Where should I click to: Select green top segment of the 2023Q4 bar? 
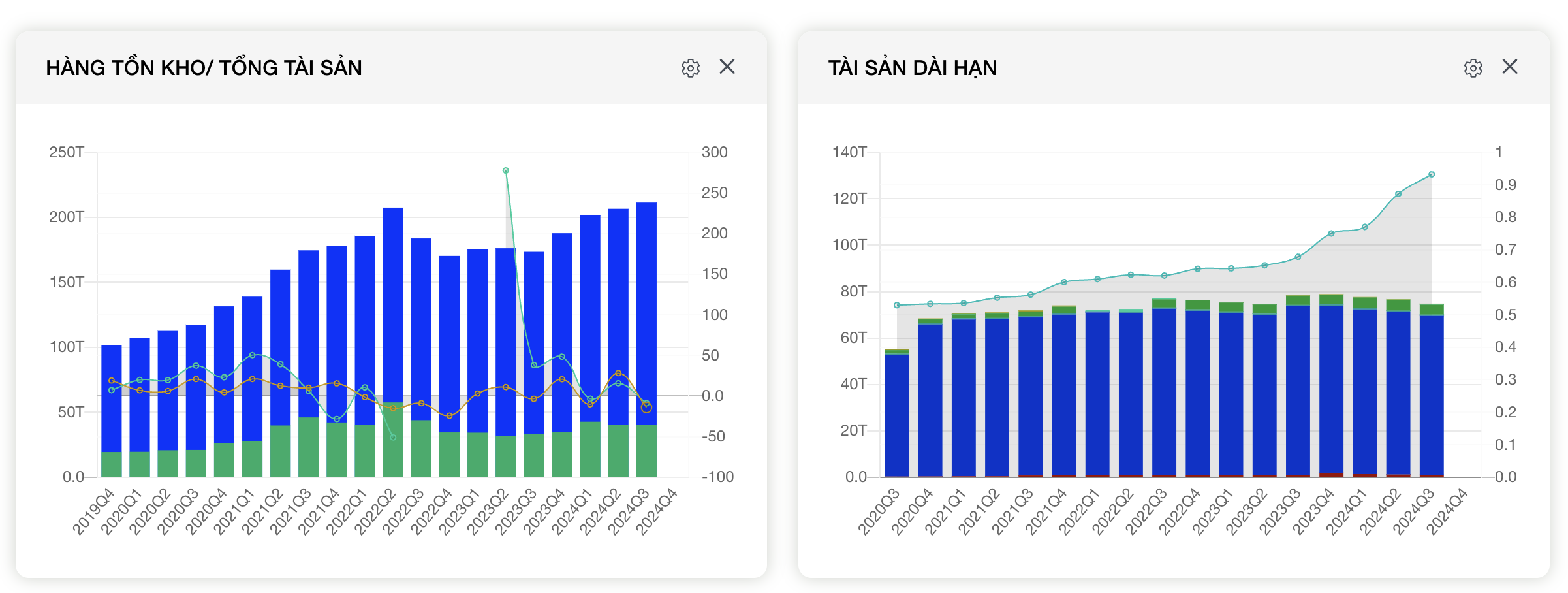(1332, 300)
